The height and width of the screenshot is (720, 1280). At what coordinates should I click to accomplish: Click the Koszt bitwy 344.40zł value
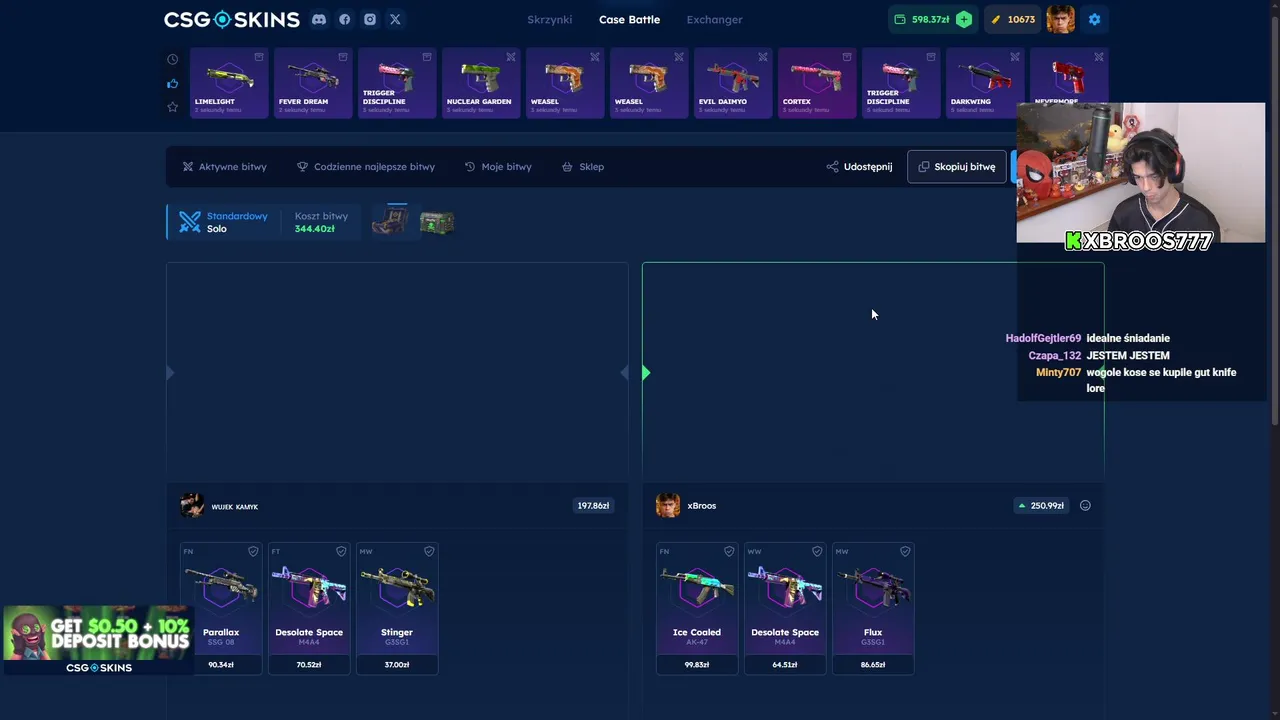tap(314, 229)
